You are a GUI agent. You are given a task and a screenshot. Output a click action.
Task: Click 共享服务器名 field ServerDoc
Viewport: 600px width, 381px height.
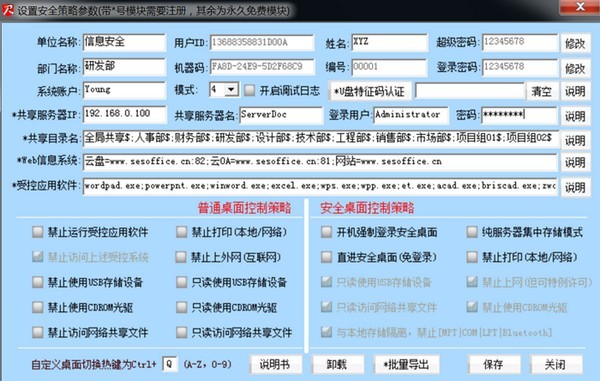coord(281,115)
